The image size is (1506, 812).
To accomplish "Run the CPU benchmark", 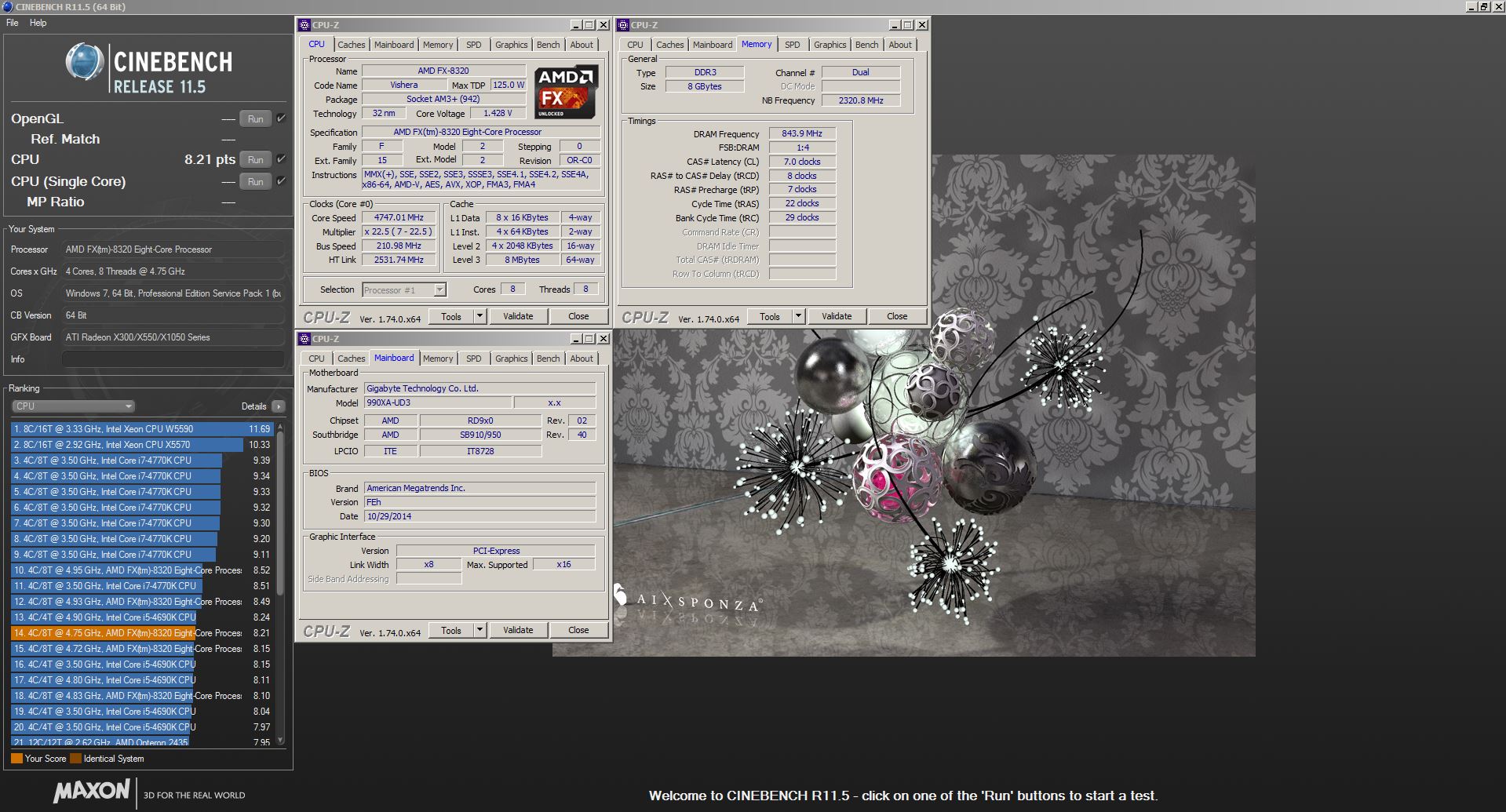I will 256,160.
